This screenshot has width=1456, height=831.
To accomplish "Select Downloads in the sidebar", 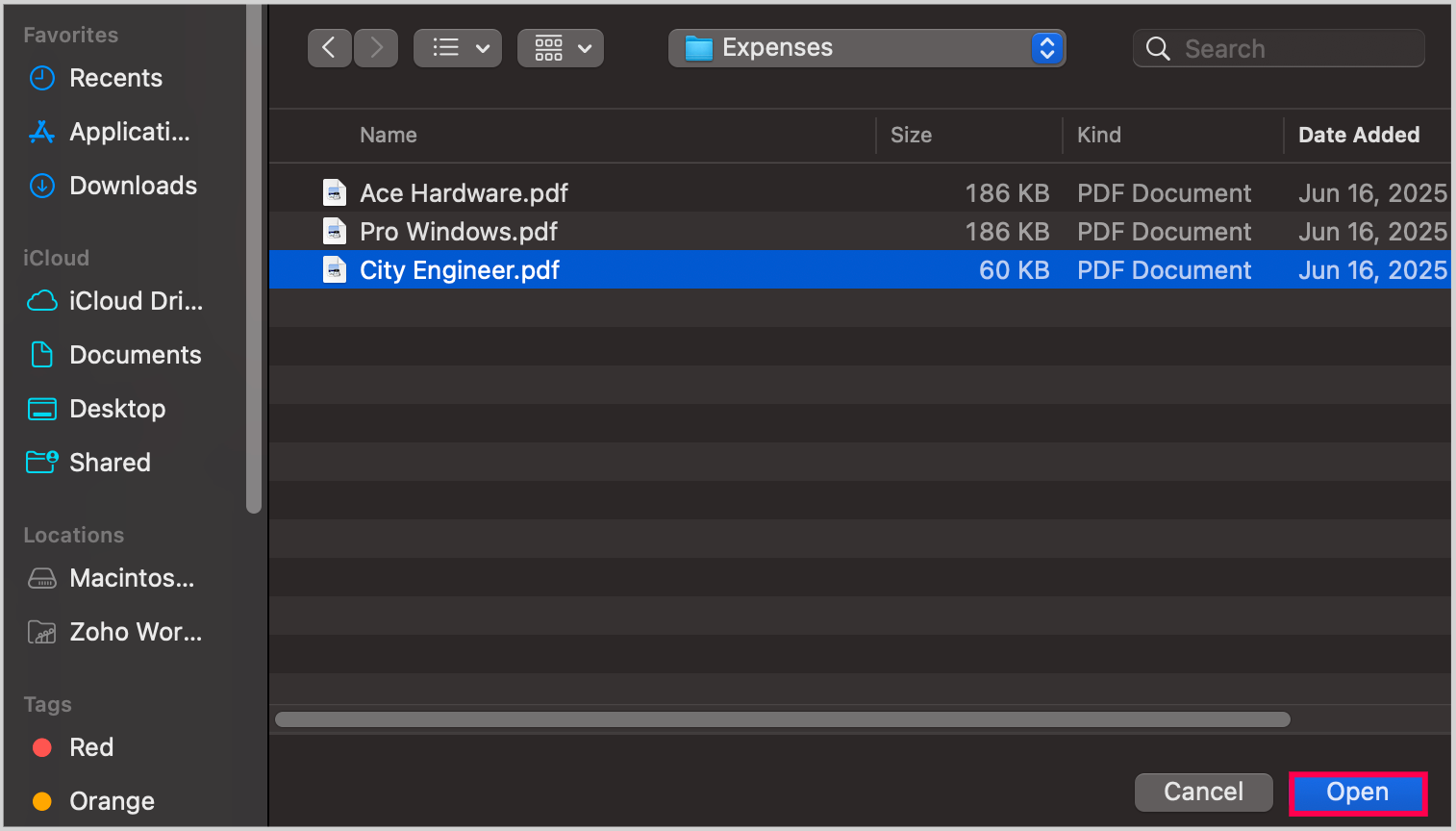I will pyautogui.click(x=133, y=186).
